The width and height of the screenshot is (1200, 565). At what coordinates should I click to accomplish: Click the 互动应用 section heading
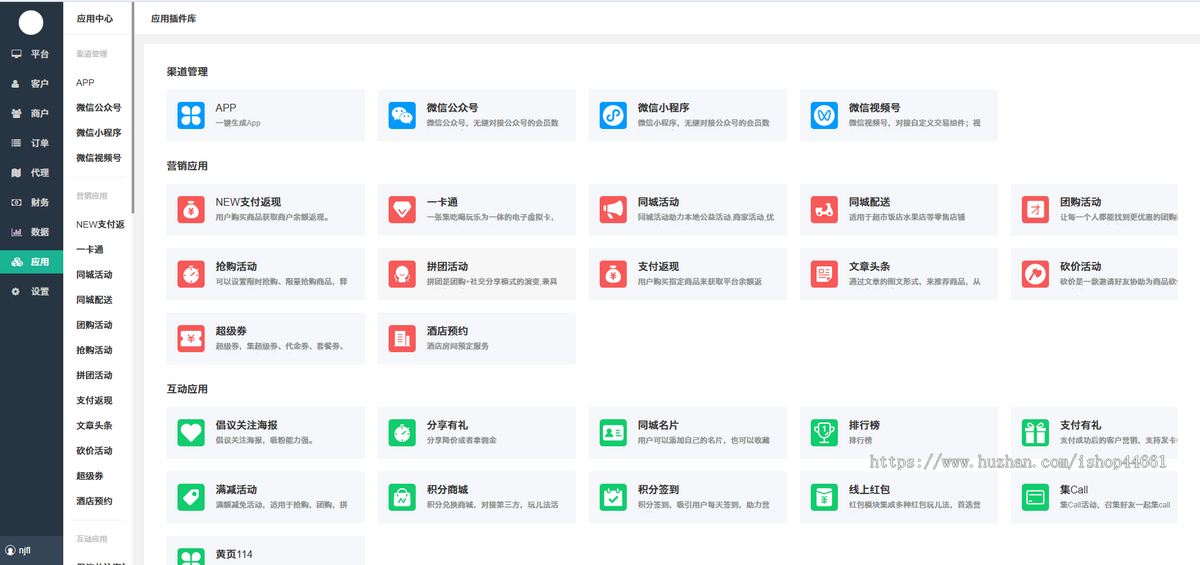click(187, 389)
